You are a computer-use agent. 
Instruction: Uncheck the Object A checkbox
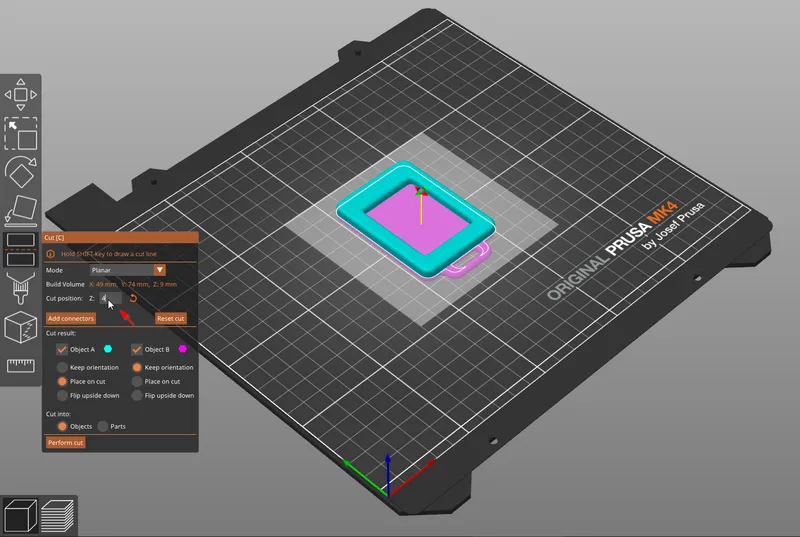(62, 349)
